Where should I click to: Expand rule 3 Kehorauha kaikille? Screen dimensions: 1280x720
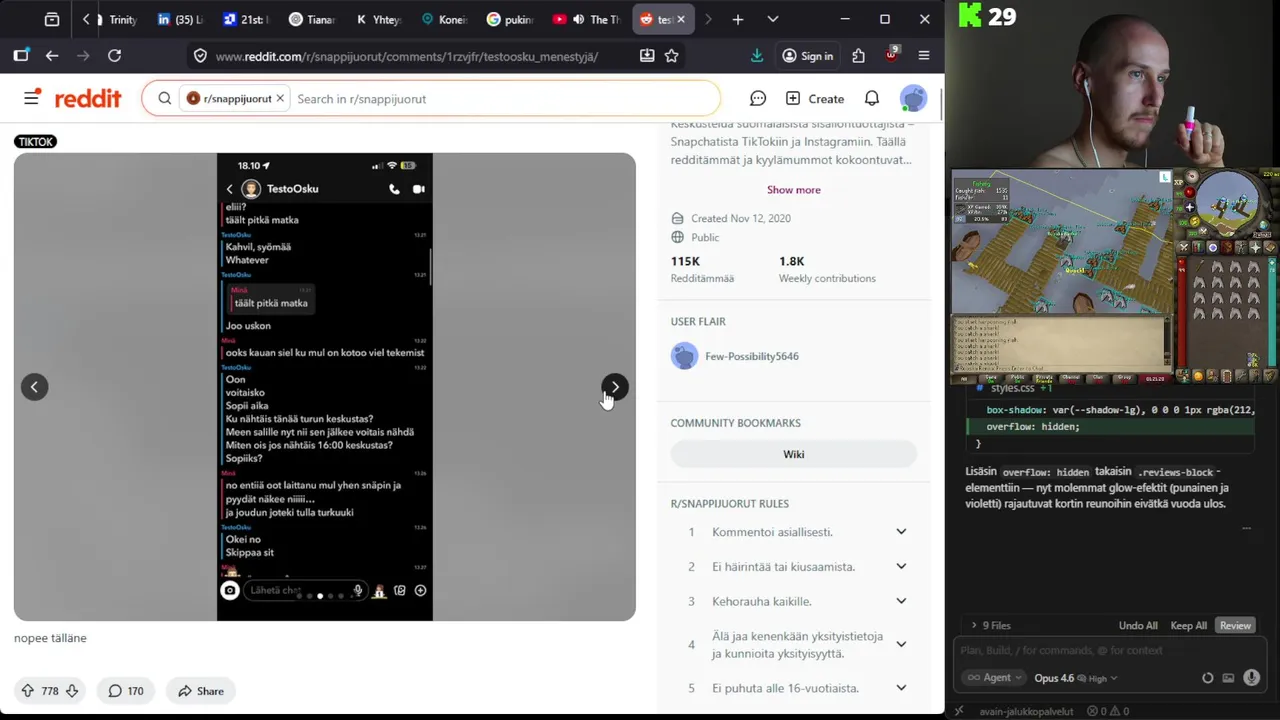coord(901,601)
